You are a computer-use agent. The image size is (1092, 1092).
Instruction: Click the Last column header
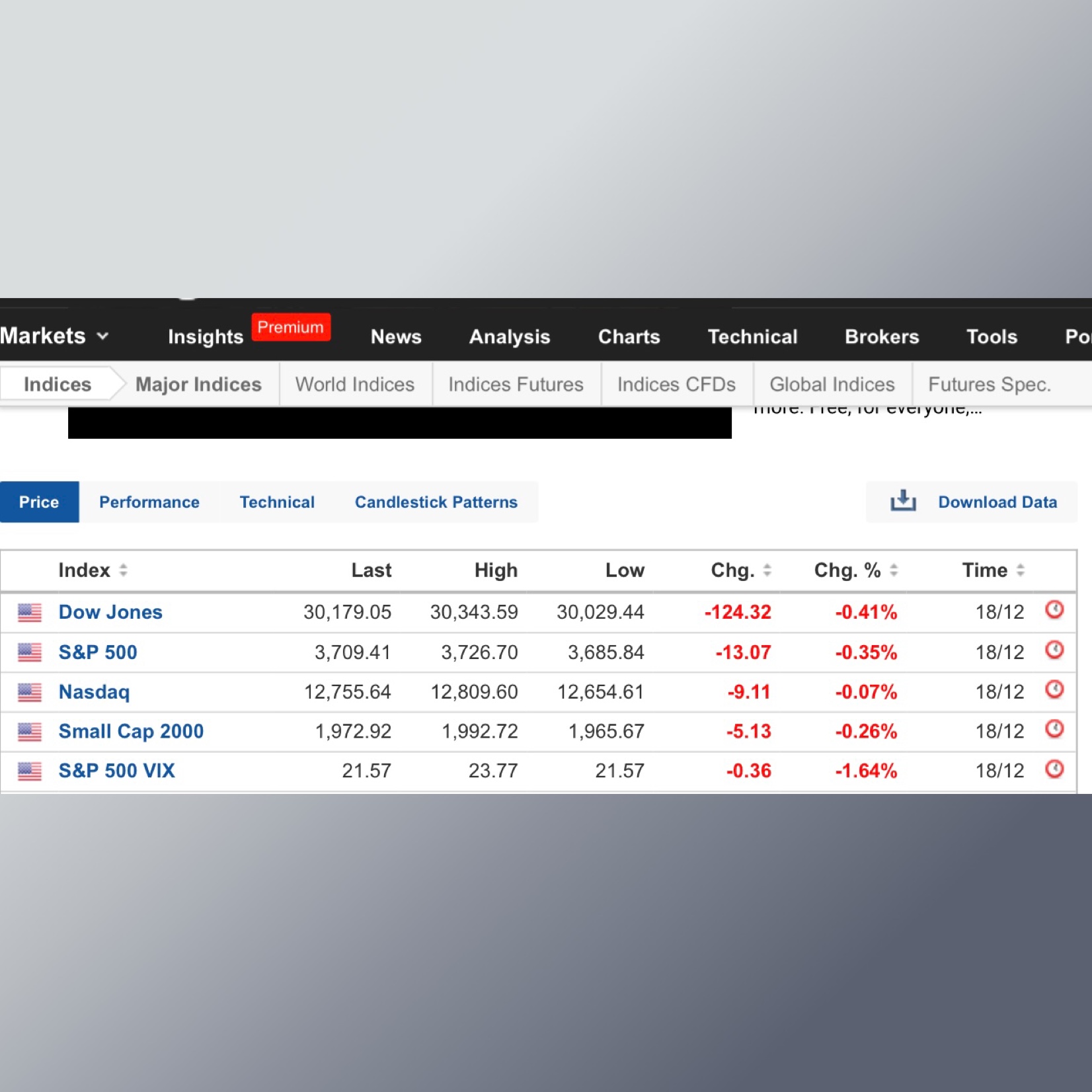click(x=371, y=570)
